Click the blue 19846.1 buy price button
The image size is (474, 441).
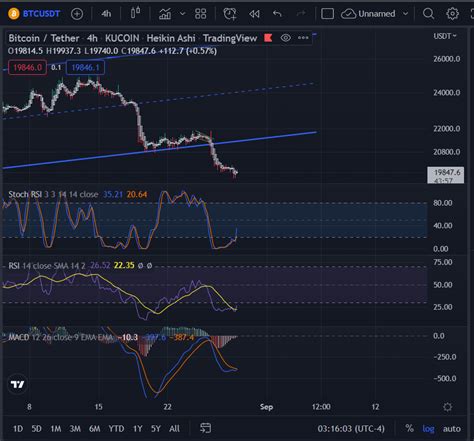coord(85,68)
